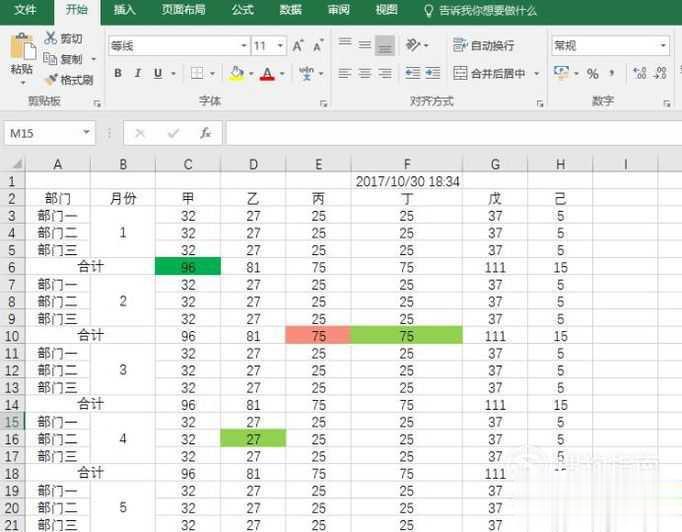Click the Copy icon
682x532 pixels.
50,59
